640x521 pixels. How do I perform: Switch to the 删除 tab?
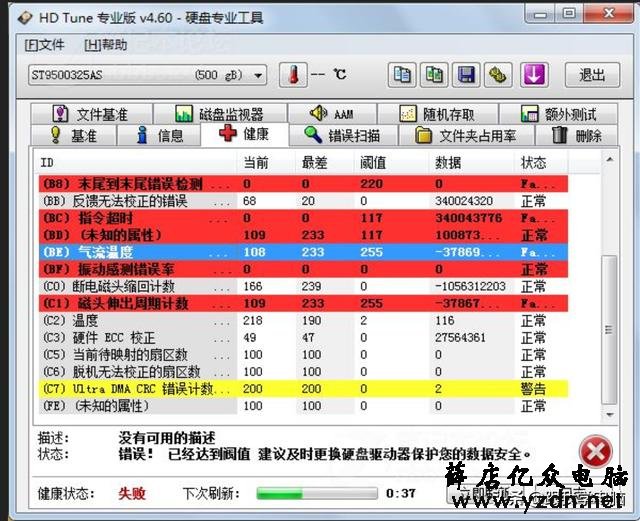click(577, 135)
